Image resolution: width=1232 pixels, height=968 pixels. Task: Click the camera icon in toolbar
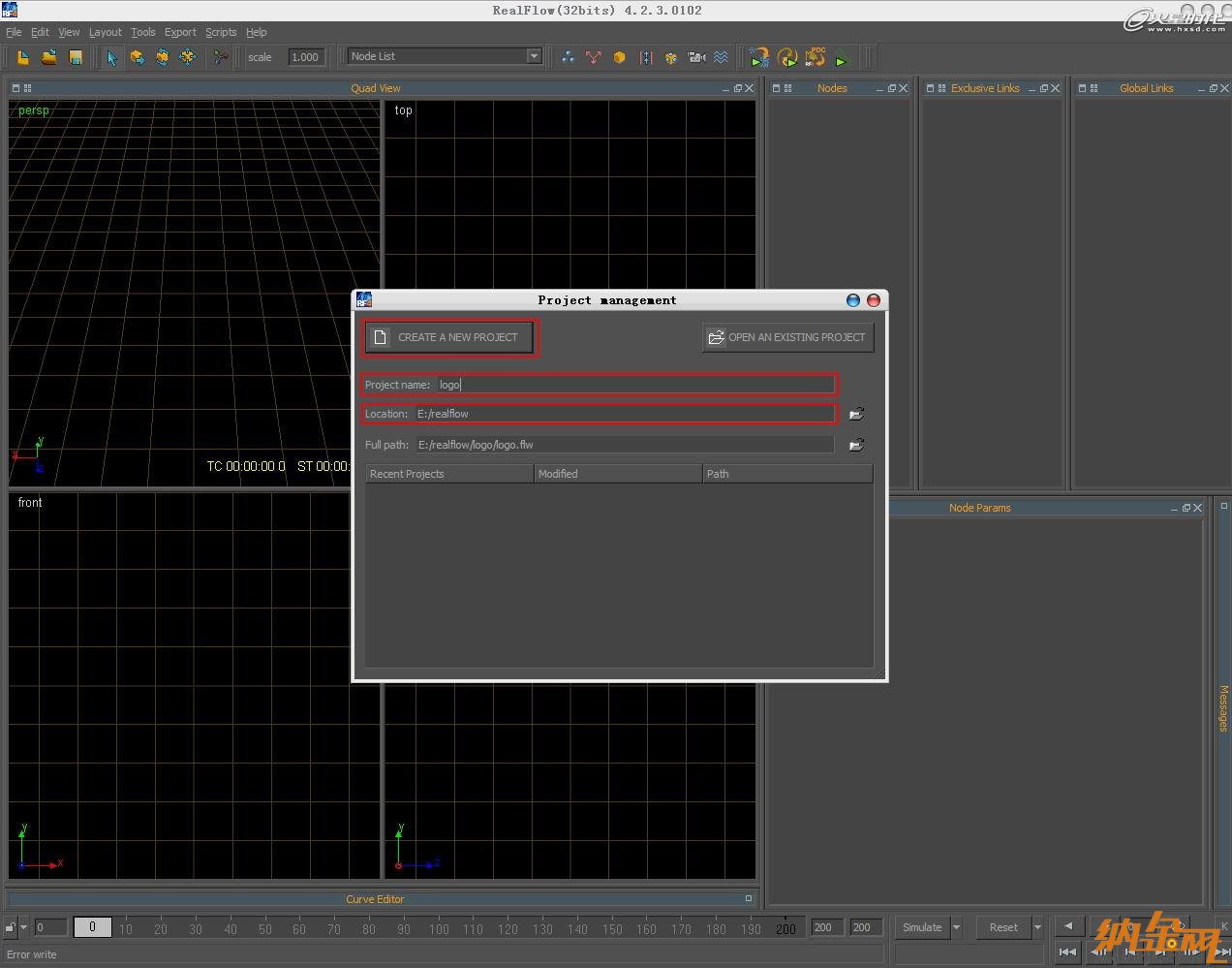[696, 57]
